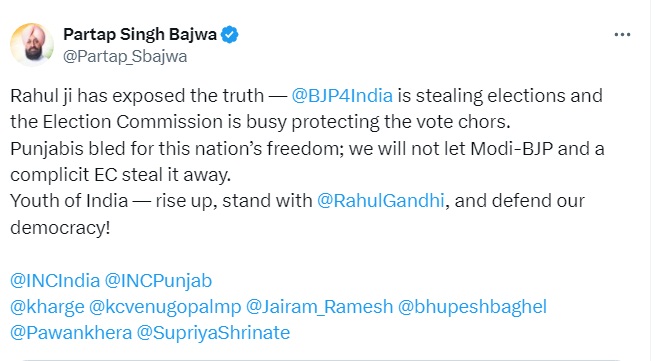
Task: Open the @Partap_Sbajwa handle
Action: point(125,56)
